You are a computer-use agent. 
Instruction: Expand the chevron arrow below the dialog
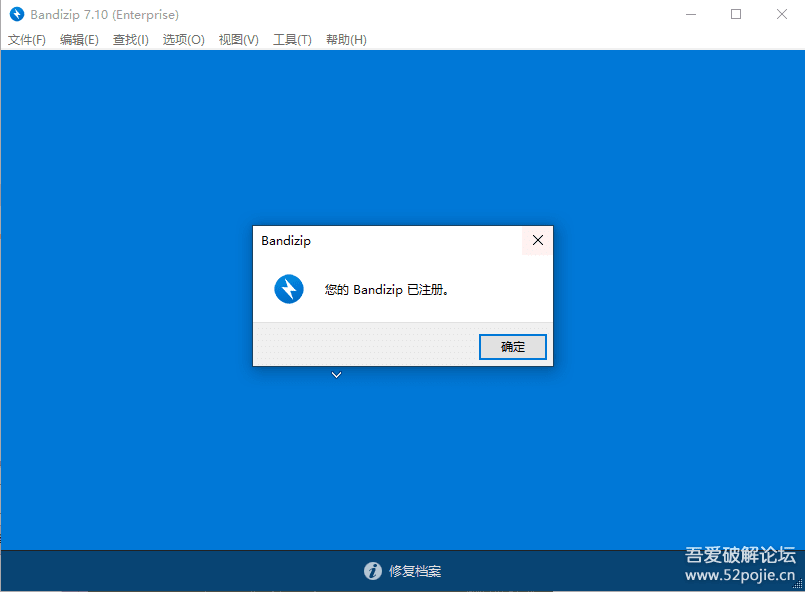tap(336, 375)
